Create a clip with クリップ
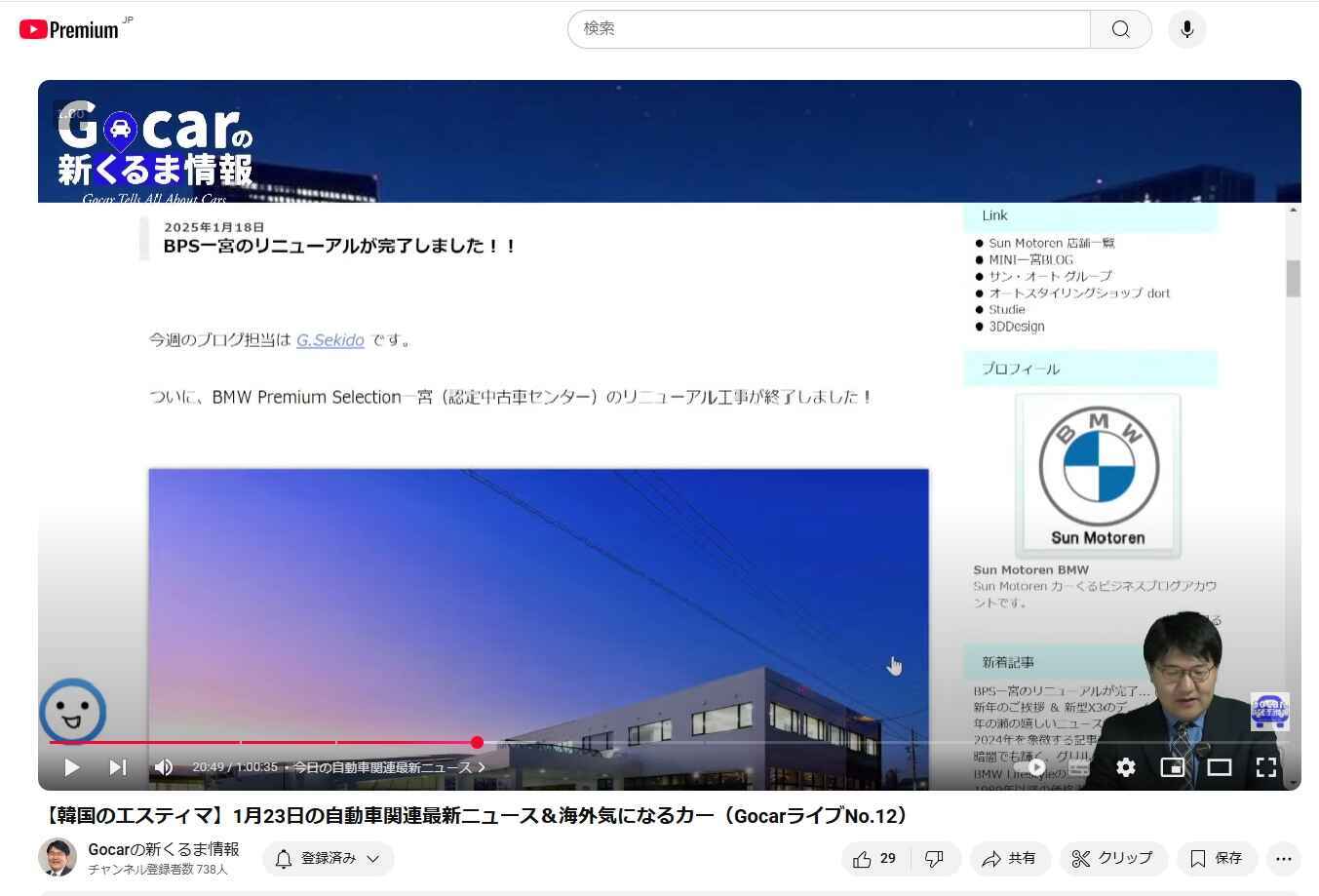 point(1112,859)
